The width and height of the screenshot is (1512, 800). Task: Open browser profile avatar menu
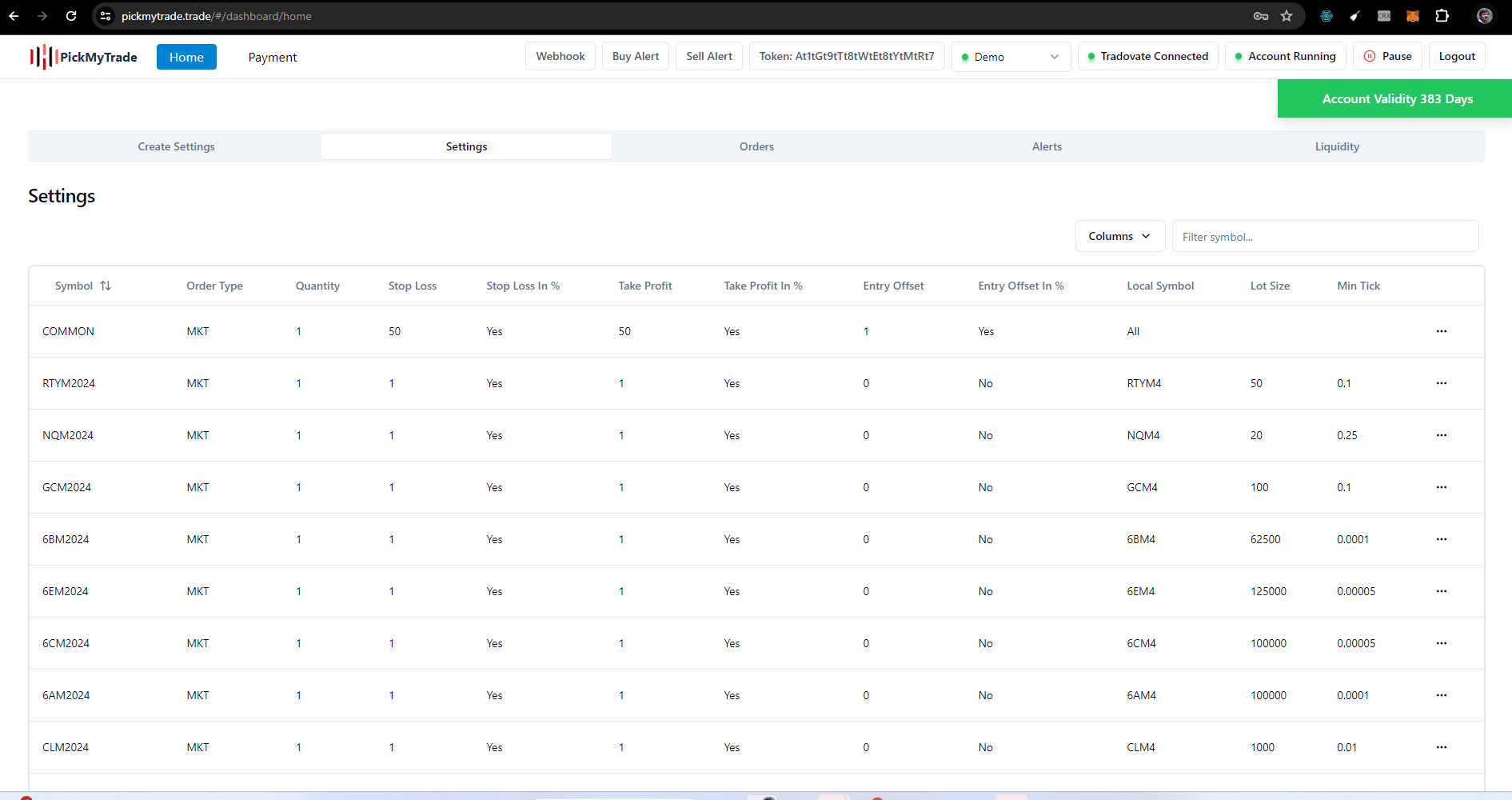1485,16
